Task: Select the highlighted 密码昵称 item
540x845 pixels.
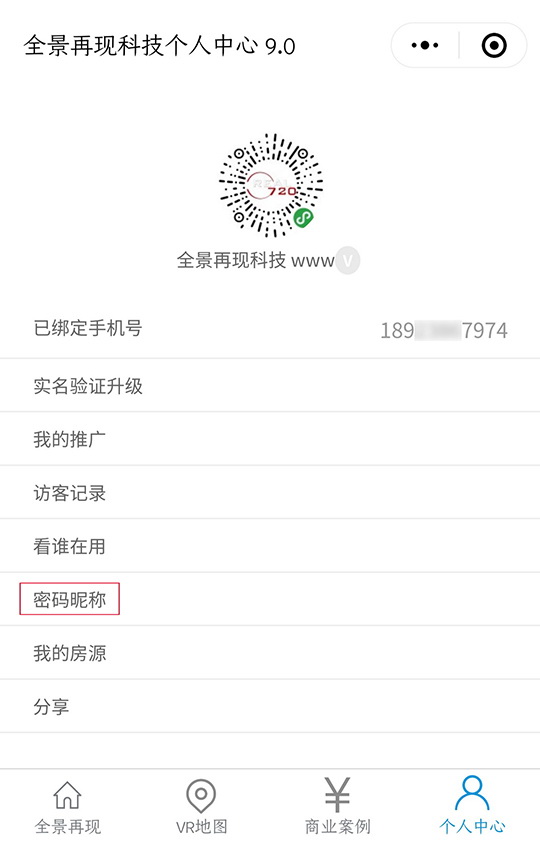Action: click(70, 599)
